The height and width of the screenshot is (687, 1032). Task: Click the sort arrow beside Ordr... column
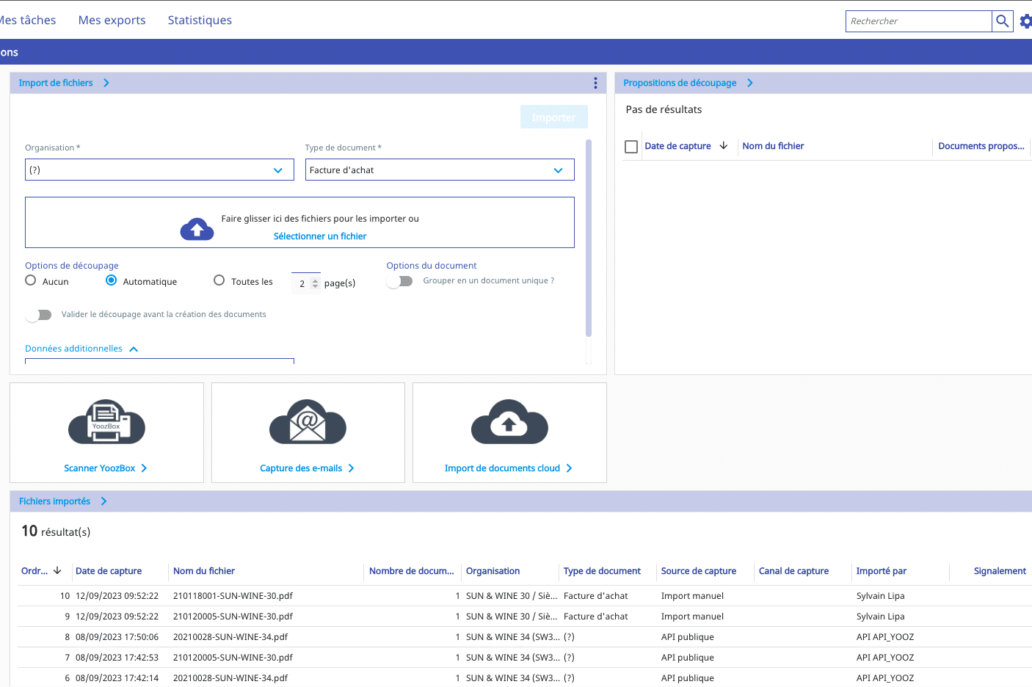pos(57,571)
